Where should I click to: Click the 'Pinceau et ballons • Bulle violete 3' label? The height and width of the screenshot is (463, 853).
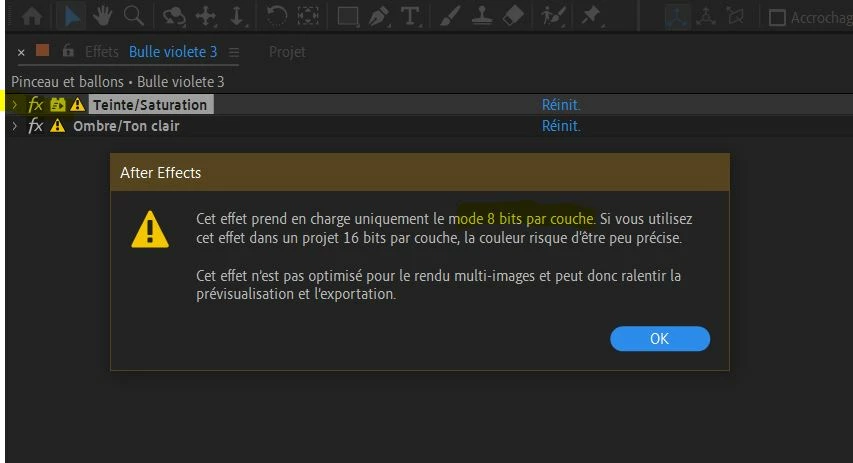point(118,82)
